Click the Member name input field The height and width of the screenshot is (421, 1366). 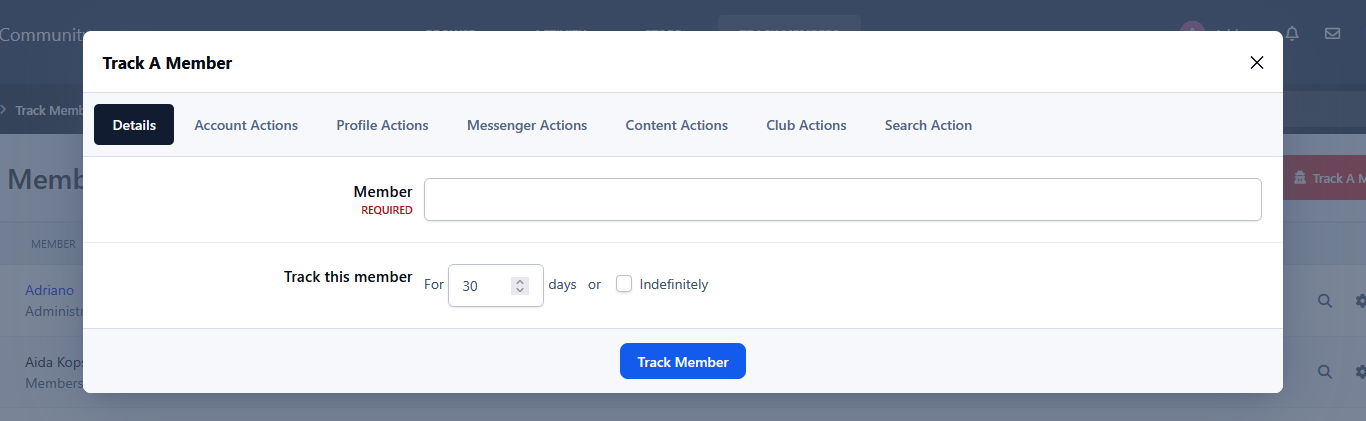[x=842, y=199]
